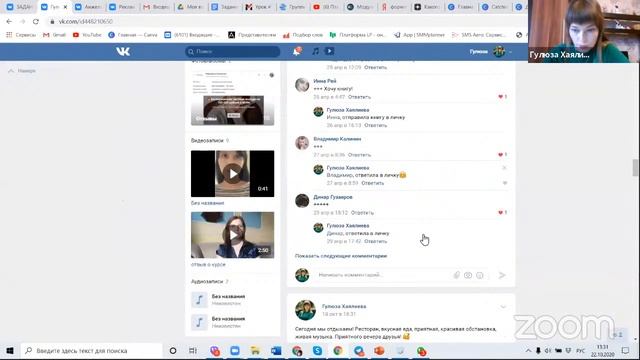Open Инна Рей's profile name
This screenshot has width=640, height=360.
pos(325,81)
